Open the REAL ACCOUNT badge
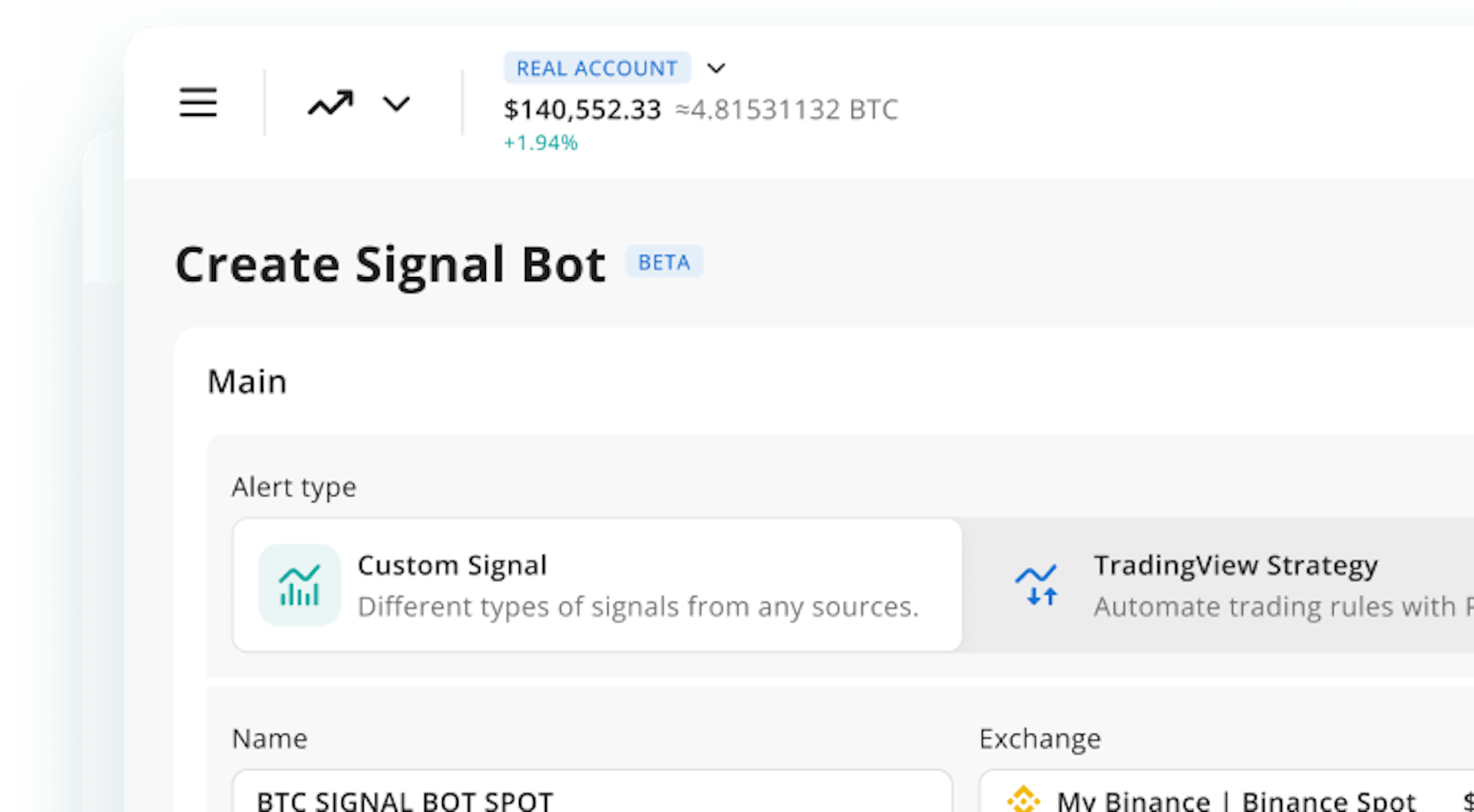1474x812 pixels. click(597, 68)
